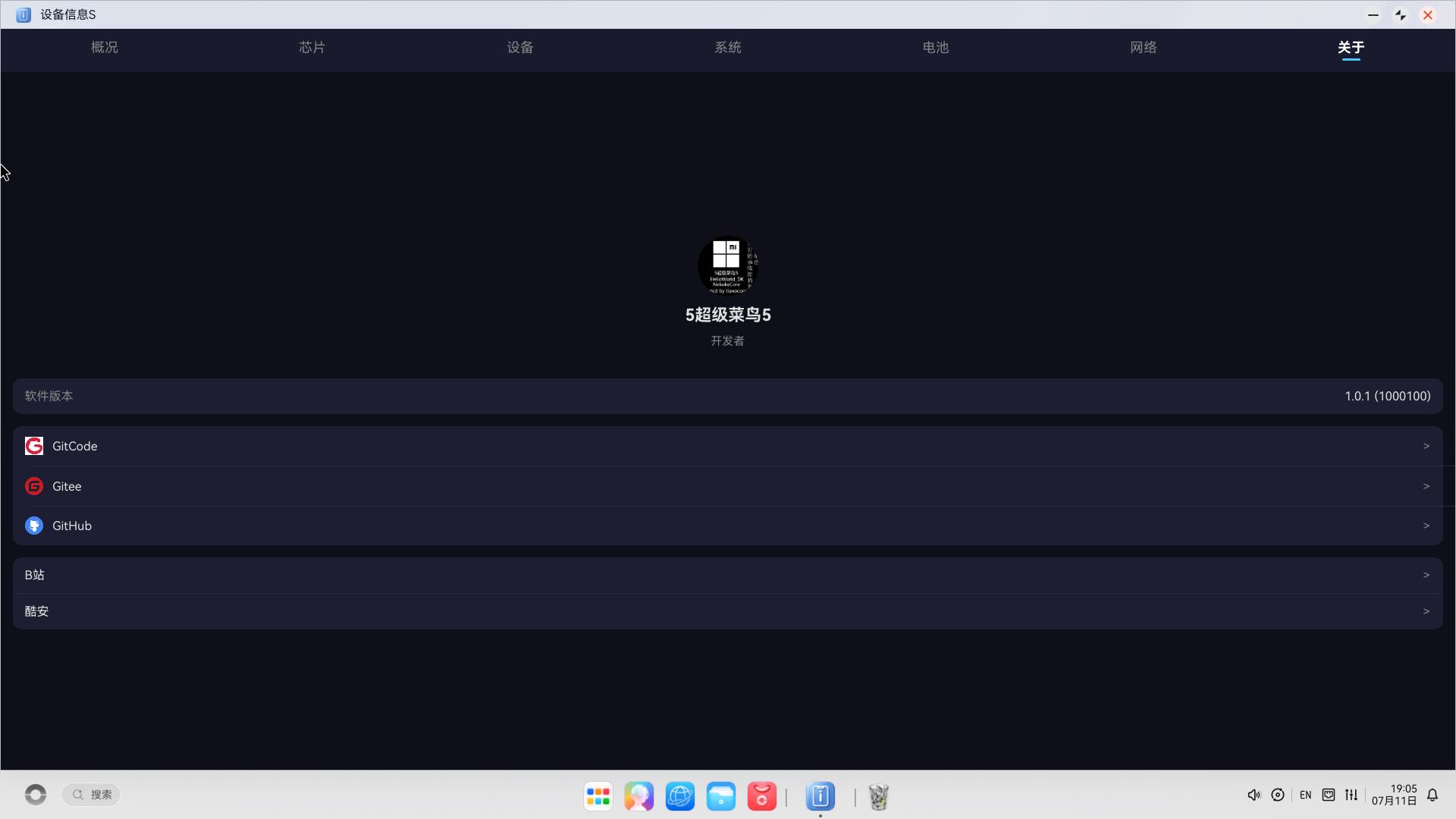
Task: Expand the GitHub row chevron
Action: 1426,526
